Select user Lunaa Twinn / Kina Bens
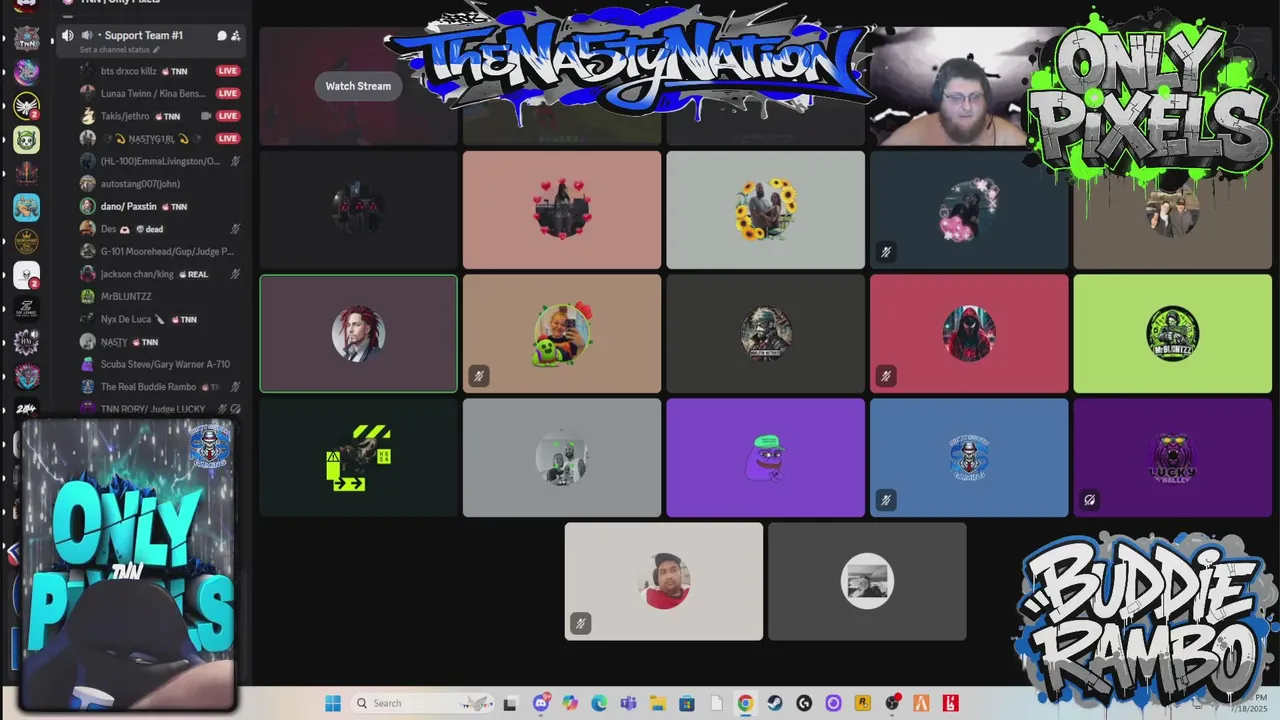This screenshot has height=720, width=1280. pyautogui.click(x=160, y=93)
